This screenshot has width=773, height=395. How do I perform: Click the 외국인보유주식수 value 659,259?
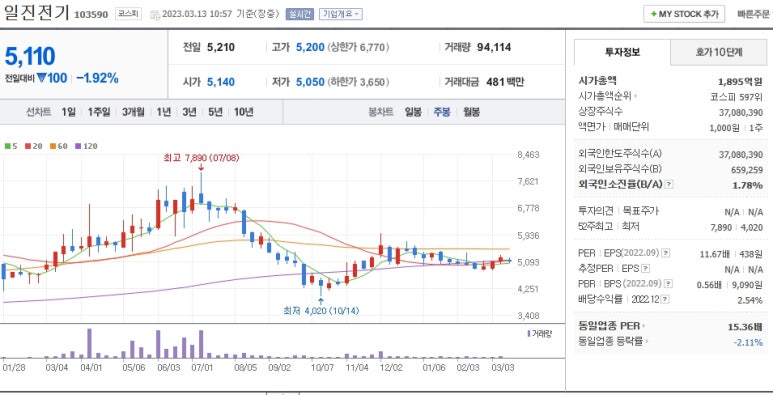coord(746,170)
